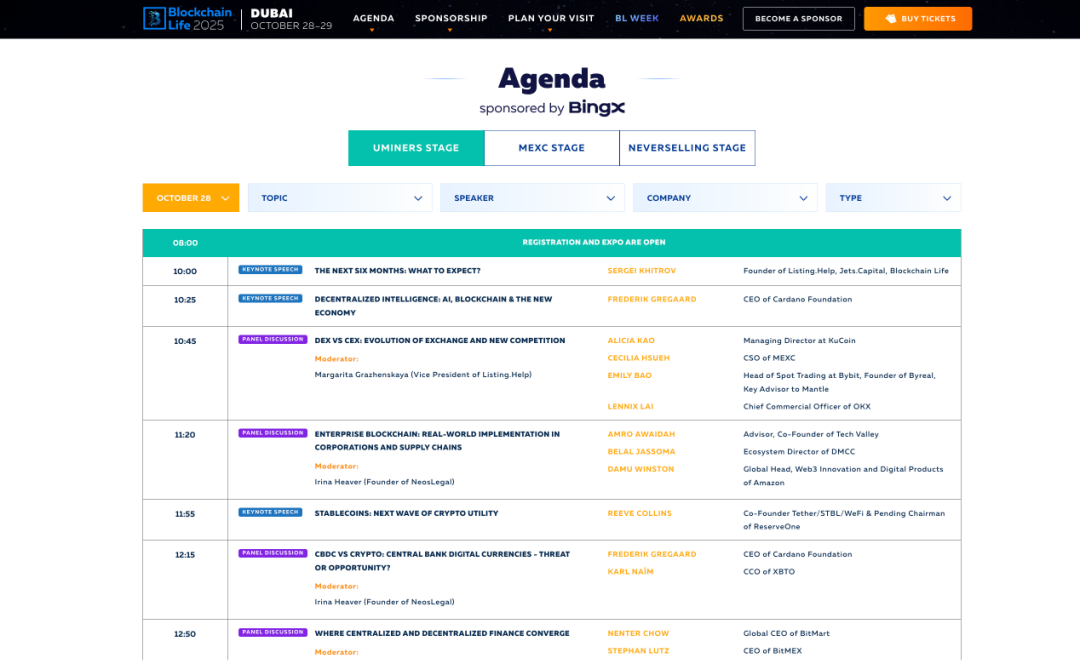Screen dimensions: 1080x664
Task: Click 'Where Centralized and Decentralized Finance Converge' title
Action: click(442, 634)
